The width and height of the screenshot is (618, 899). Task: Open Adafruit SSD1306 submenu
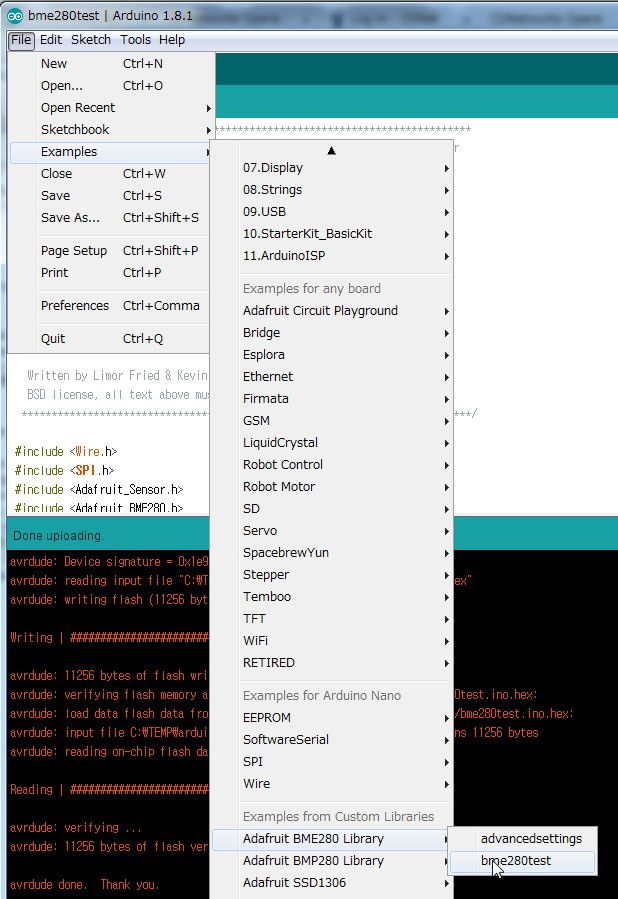[333, 883]
